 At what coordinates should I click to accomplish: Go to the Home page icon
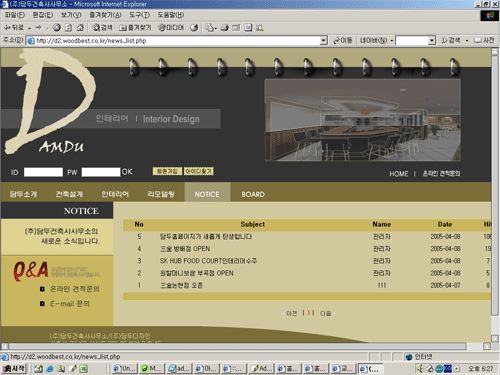pyautogui.click(x=80, y=28)
